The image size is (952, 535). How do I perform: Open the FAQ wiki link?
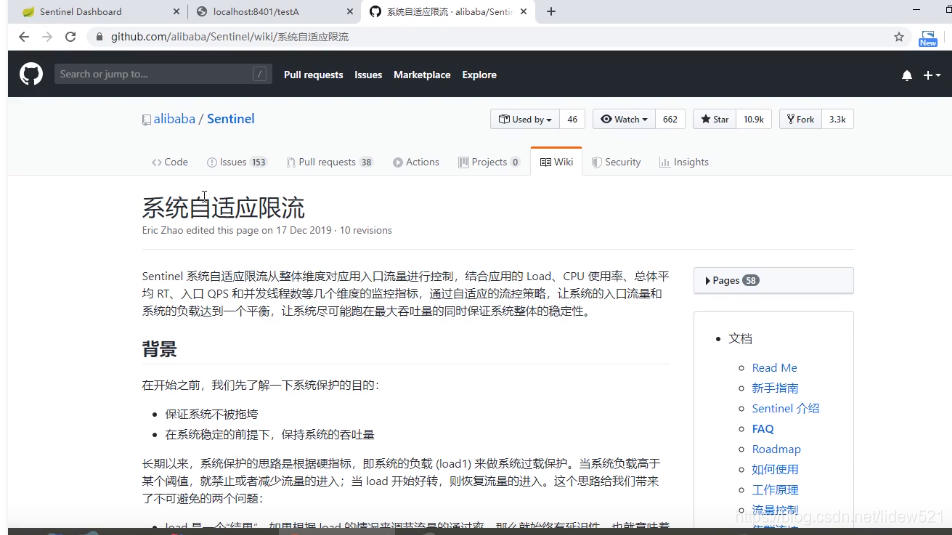(763, 429)
